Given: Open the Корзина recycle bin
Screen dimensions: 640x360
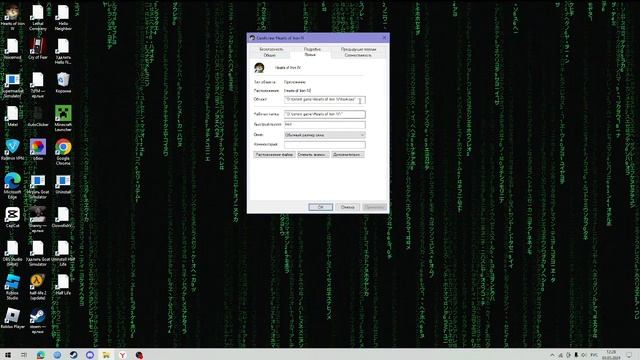Looking at the screenshot, I should click(63, 82).
